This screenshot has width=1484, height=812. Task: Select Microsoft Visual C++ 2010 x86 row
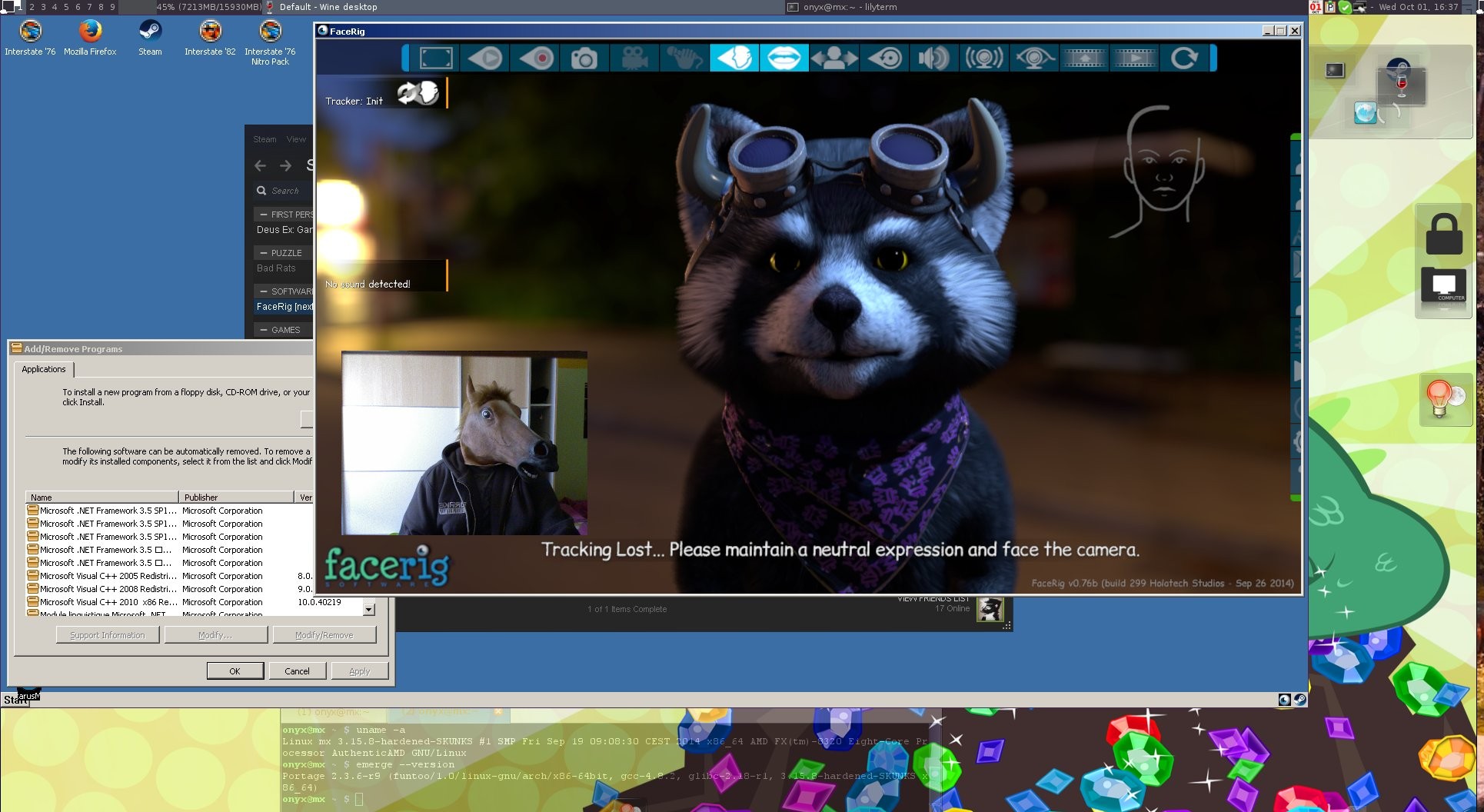[195, 602]
